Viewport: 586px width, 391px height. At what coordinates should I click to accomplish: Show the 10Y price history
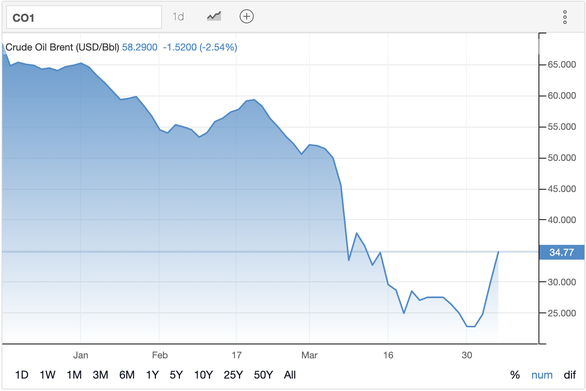203,375
